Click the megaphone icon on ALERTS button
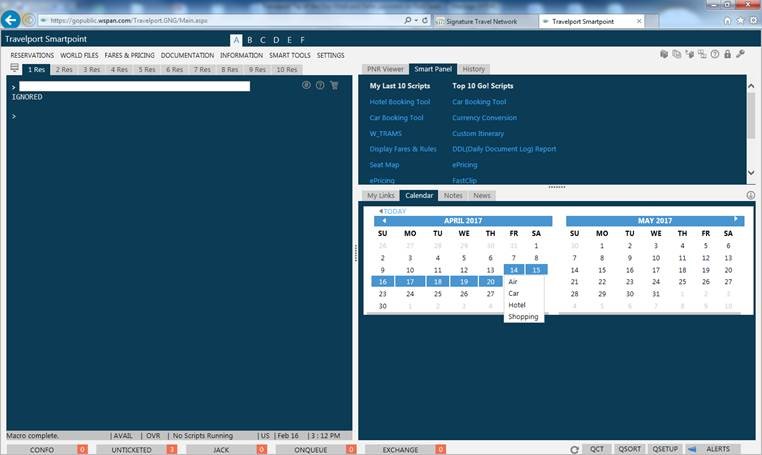Image resolution: width=762 pixels, height=455 pixels. click(x=692, y=449)
